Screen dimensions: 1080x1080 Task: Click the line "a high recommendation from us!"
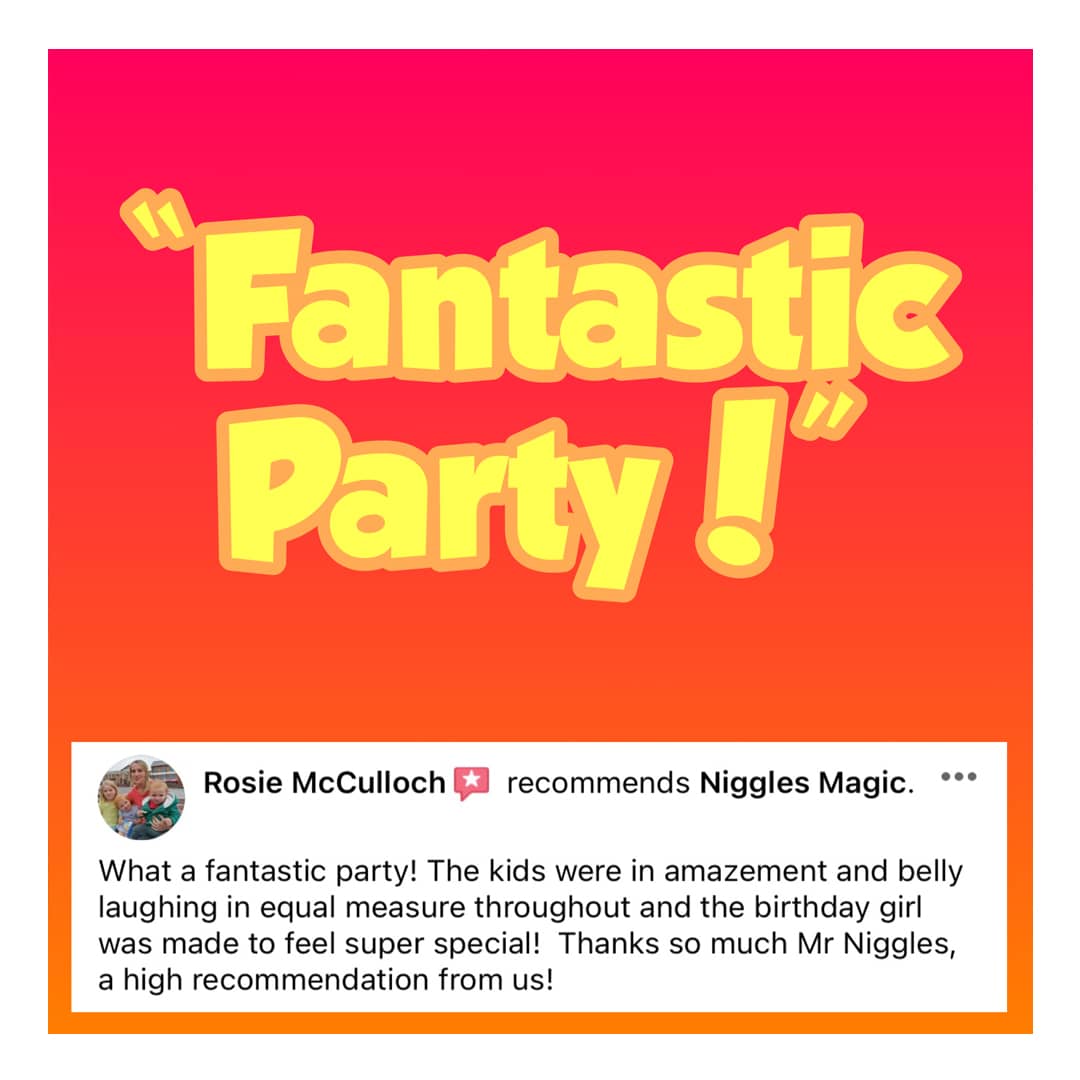326,979
